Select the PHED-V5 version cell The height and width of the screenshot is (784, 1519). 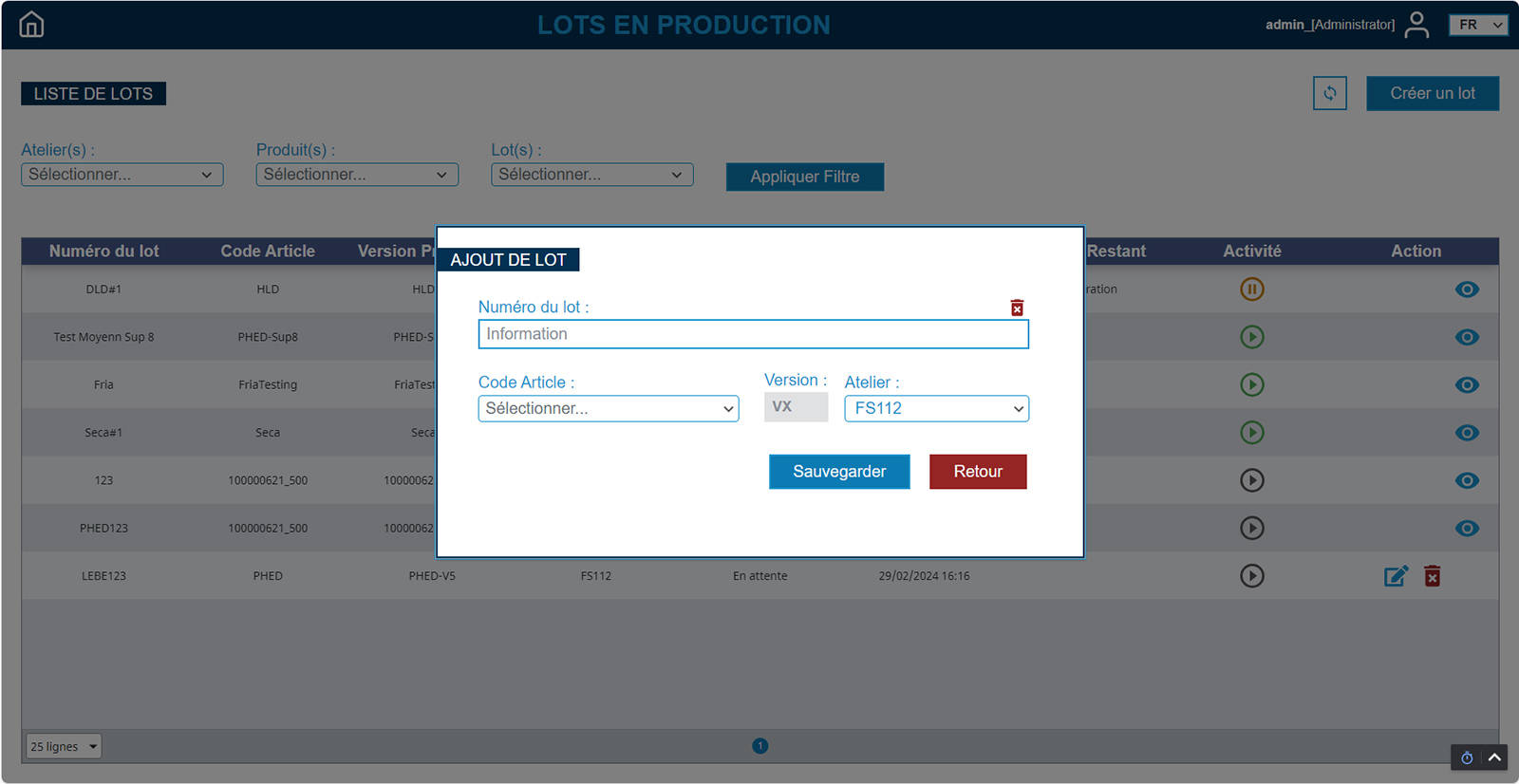click(x=432, y=576)
